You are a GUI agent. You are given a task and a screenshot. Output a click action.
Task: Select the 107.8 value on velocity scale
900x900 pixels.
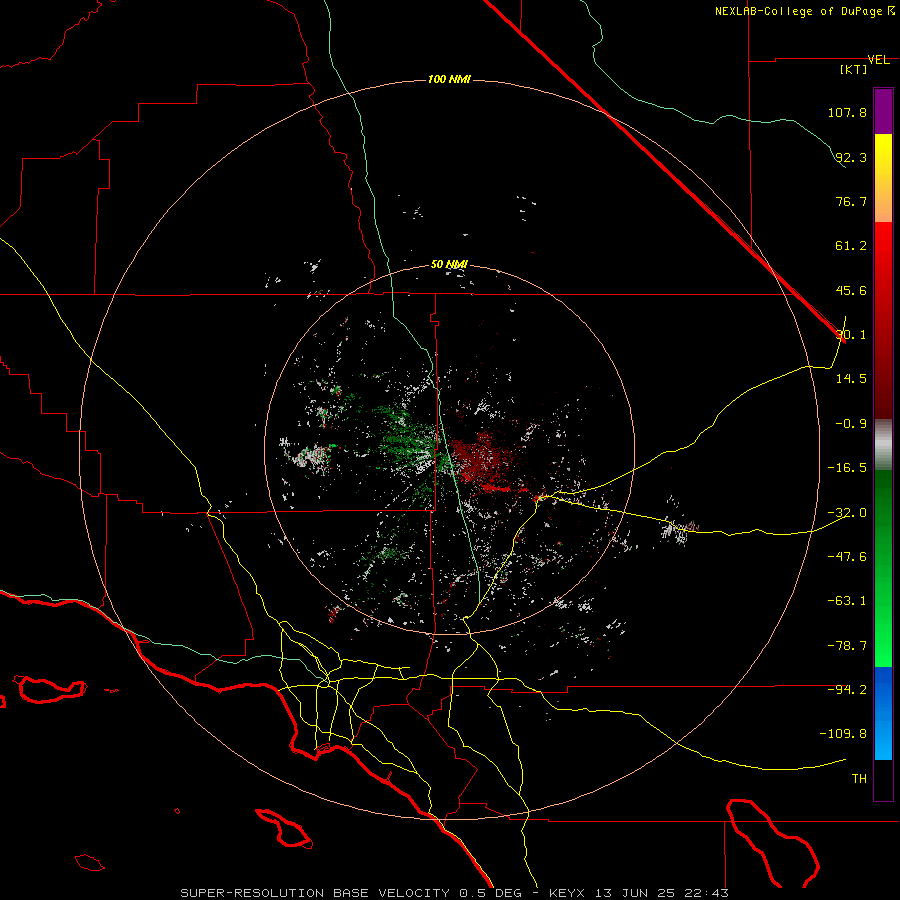(847, 112)
